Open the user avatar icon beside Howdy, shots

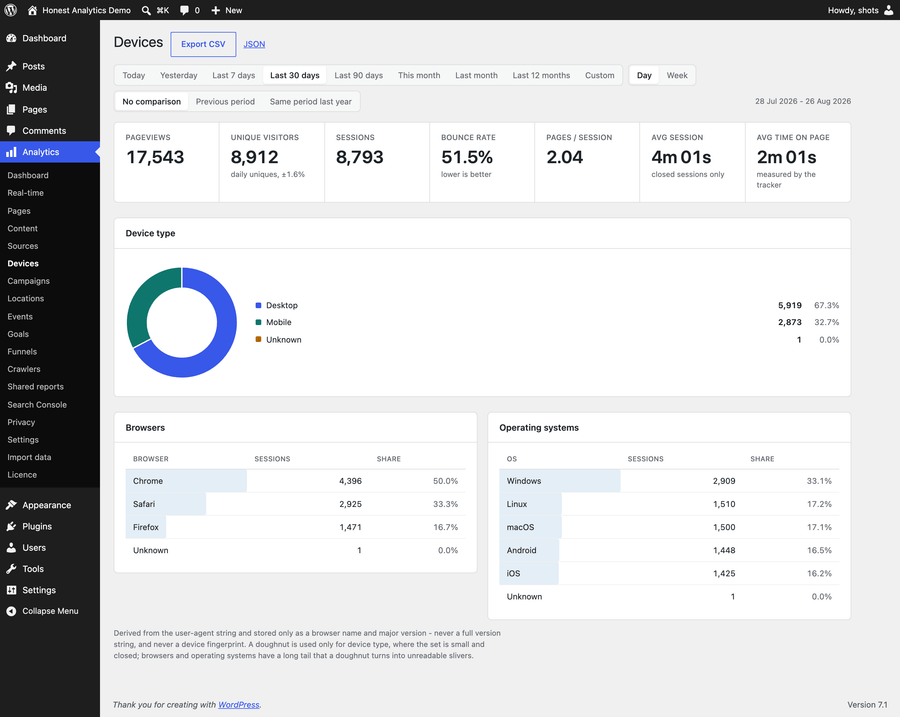889,10
